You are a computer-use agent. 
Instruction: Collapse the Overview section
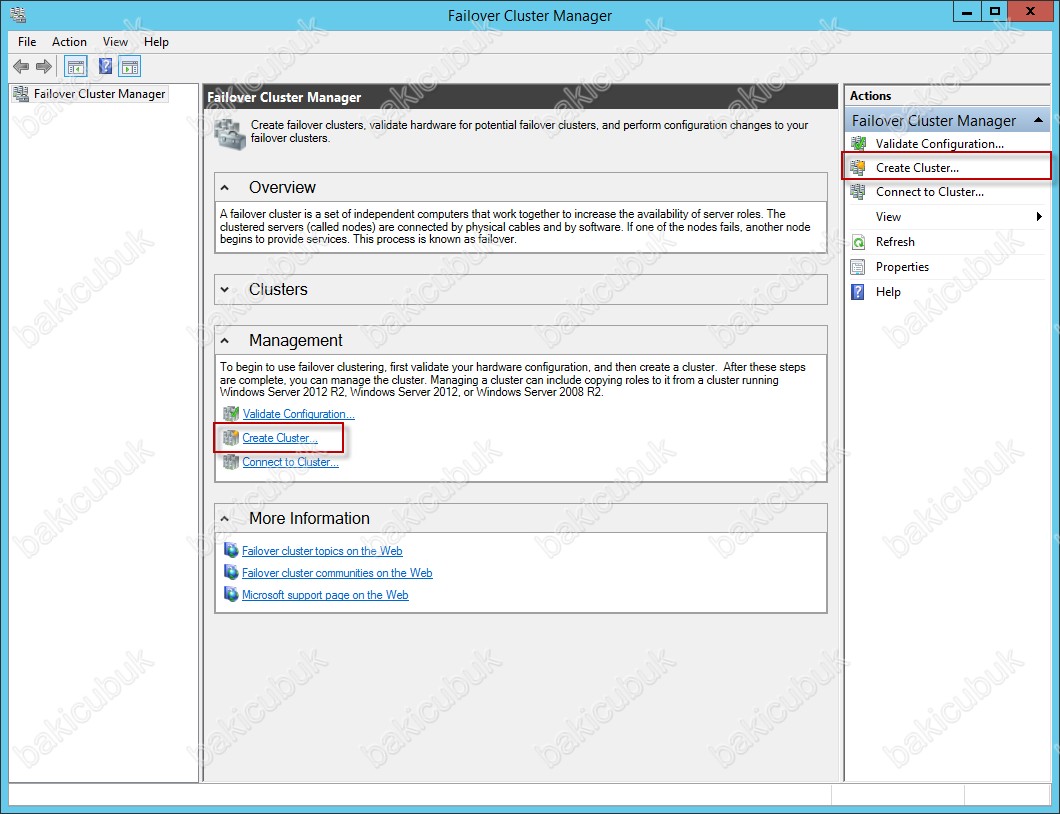[x=225, y=188]
